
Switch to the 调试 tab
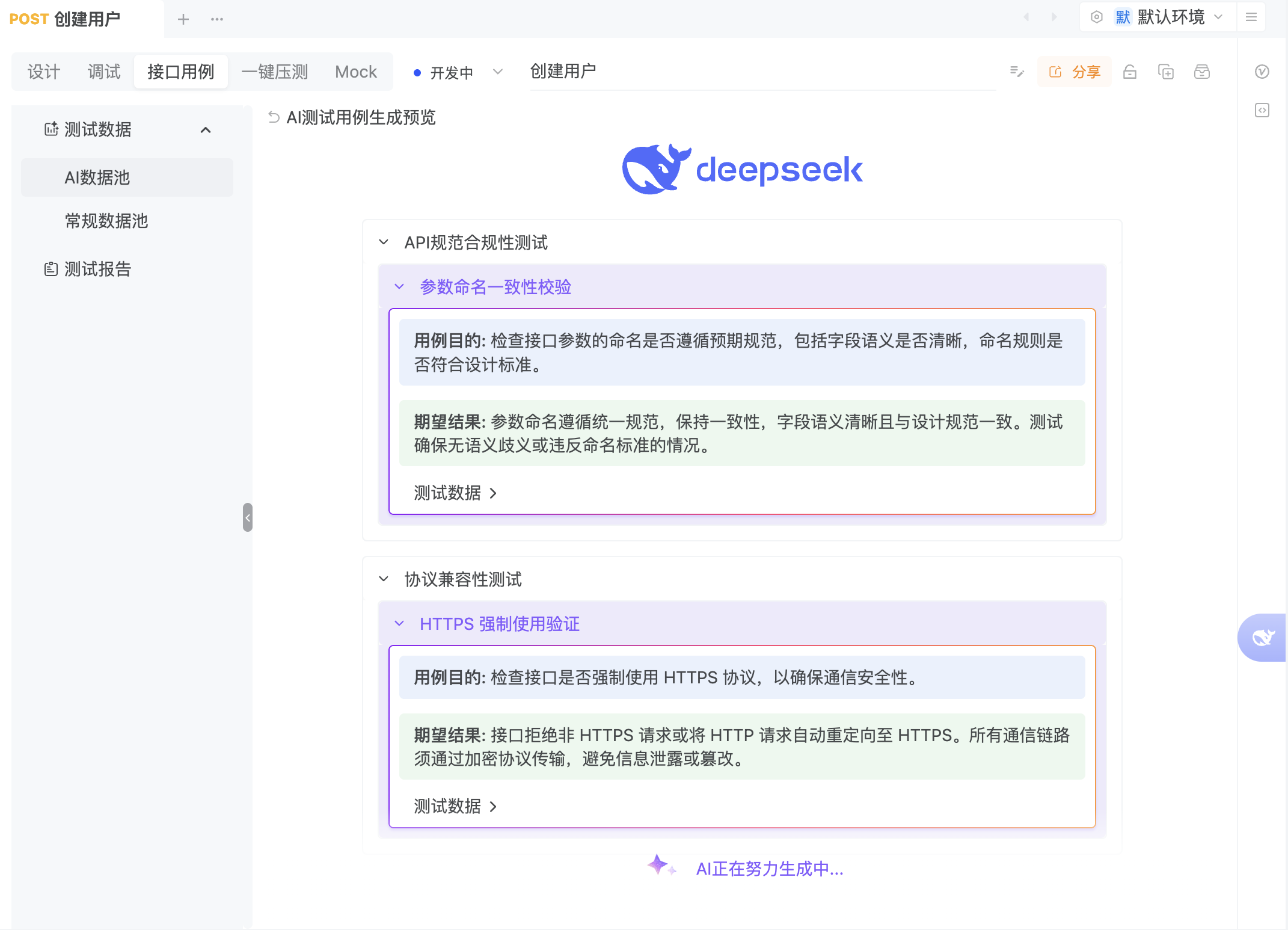(x=104, y=72)
